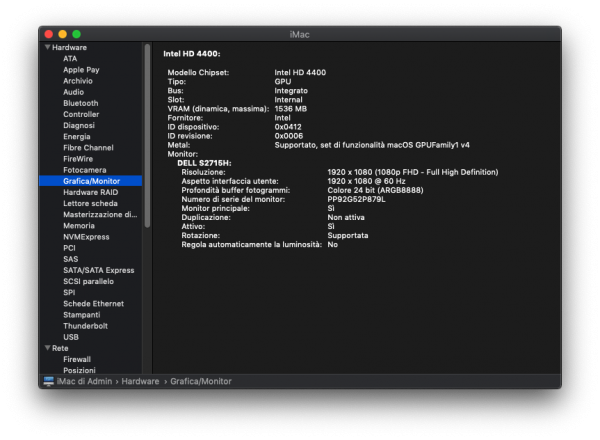Select Schede Ethernet entry
Image resolution: width=600 pixels, height=440 pixels.
tap(93, 303)
